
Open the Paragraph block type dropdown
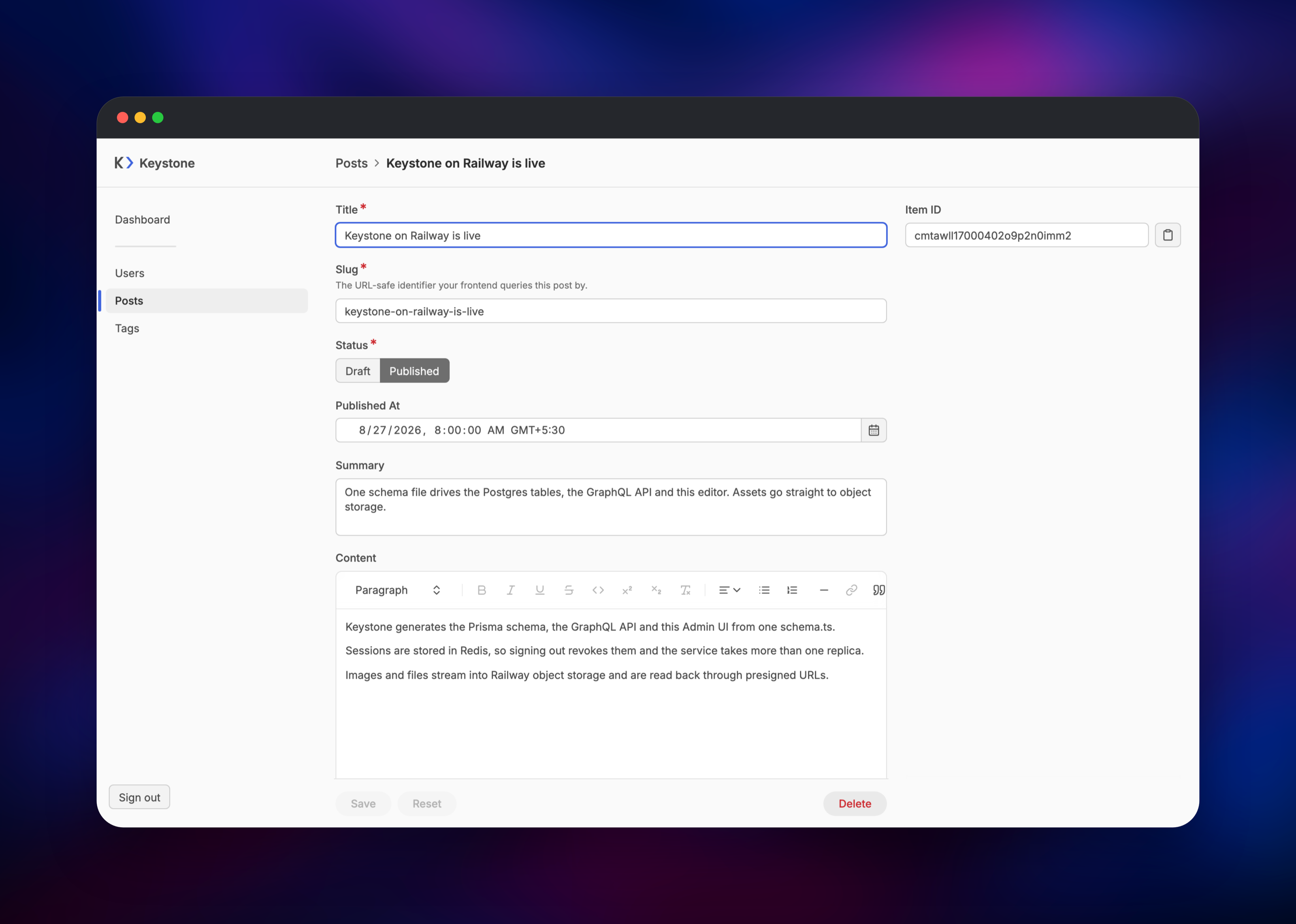click(398, 590)
